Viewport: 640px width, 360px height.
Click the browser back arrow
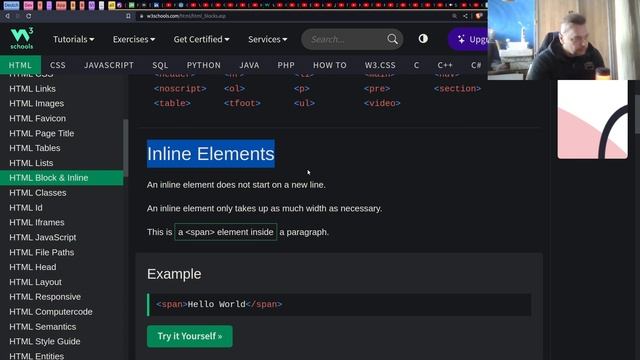pyautogui.click(x=7, y=16)
